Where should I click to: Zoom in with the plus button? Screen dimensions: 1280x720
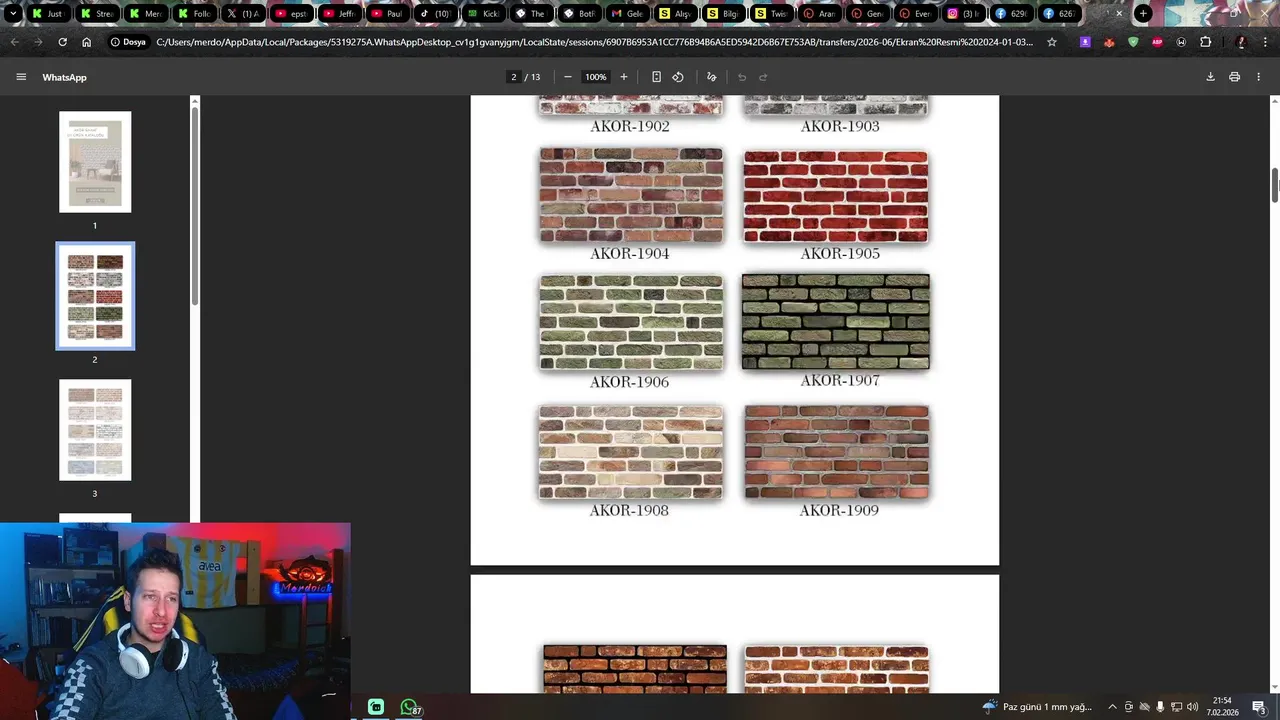pos(624,77)
